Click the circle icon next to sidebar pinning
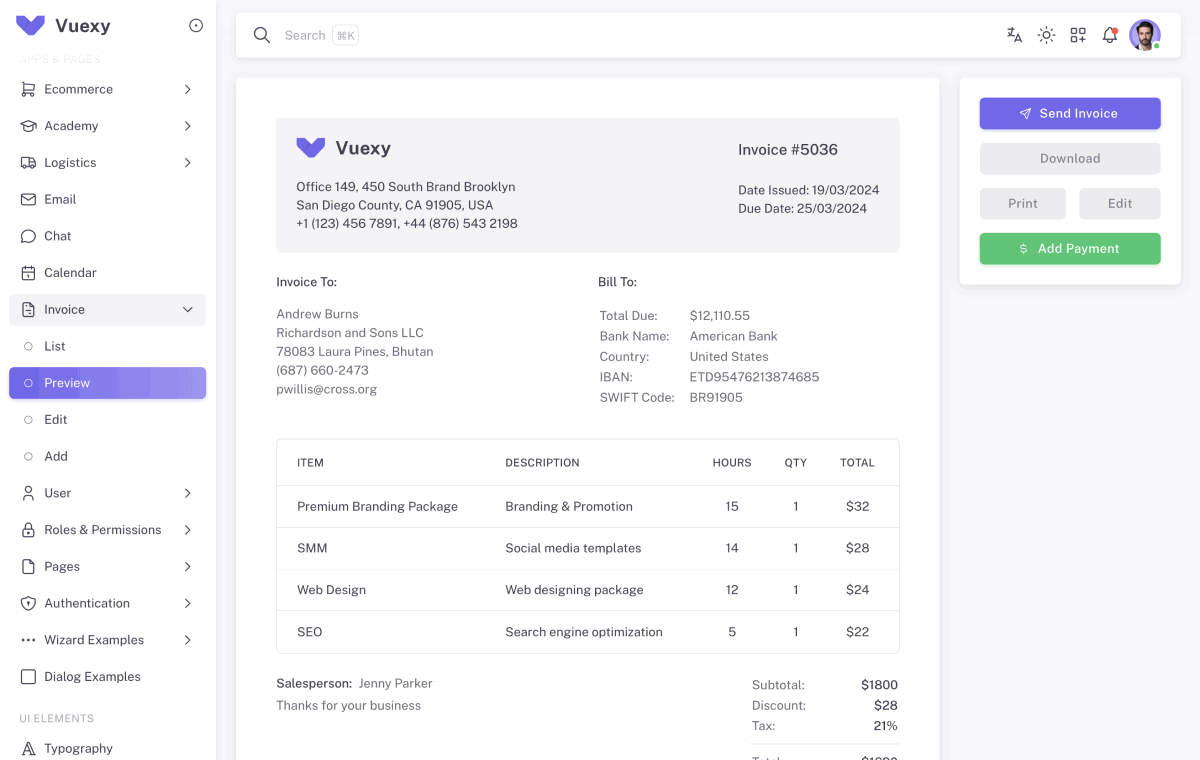 (196, 25)
